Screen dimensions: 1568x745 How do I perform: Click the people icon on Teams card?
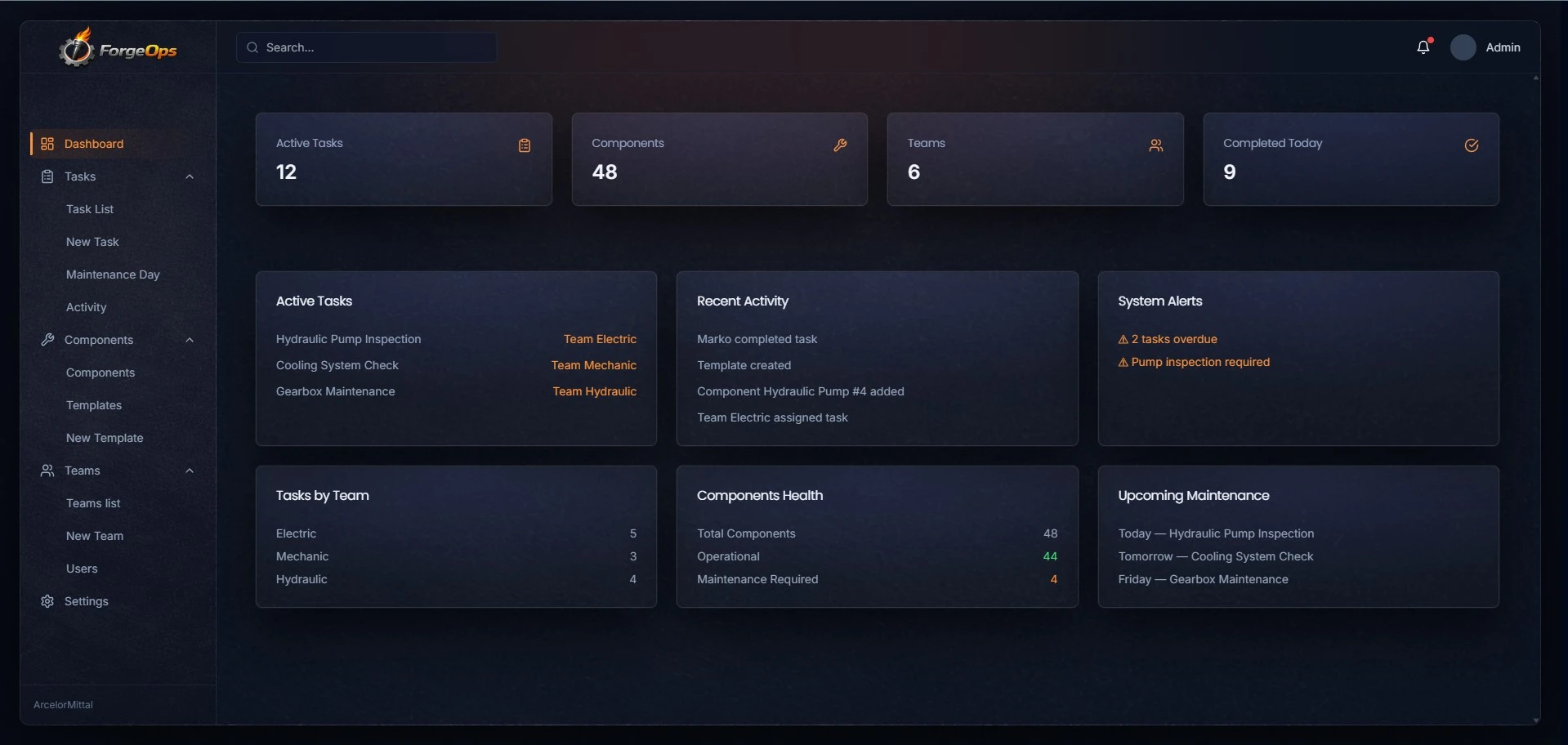coord(1155,145)
